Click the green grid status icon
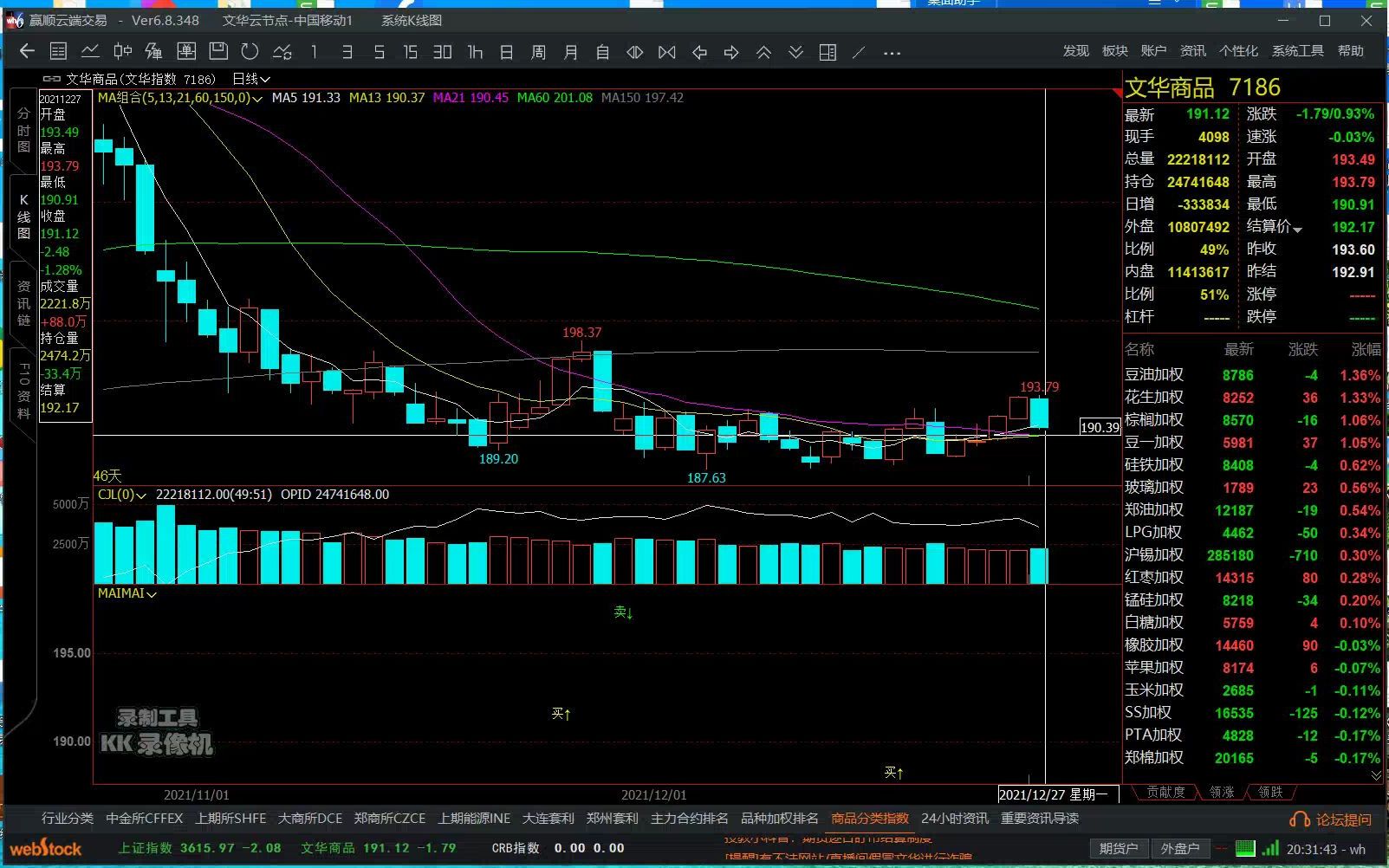This screenshot has height=868, width=1389. tap(1245, 848)
